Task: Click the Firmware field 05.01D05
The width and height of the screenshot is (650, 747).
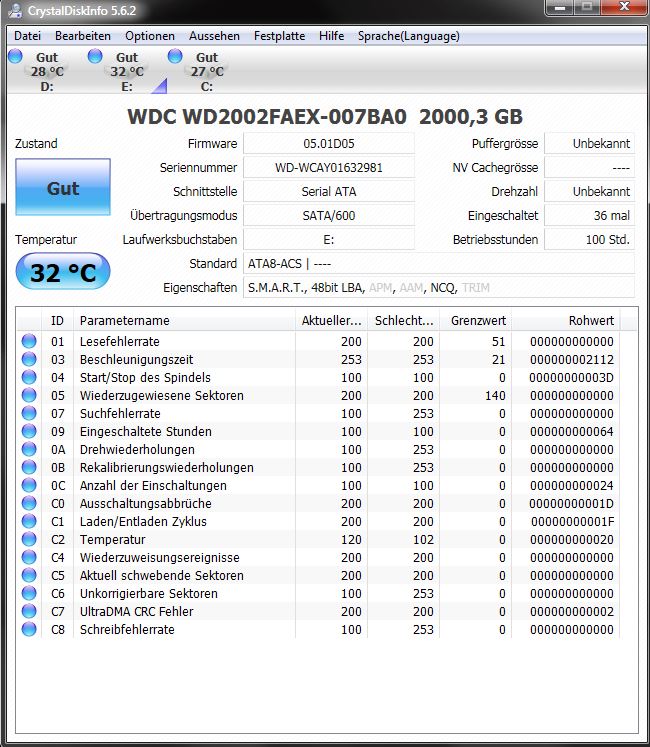Action: point(329,143)
